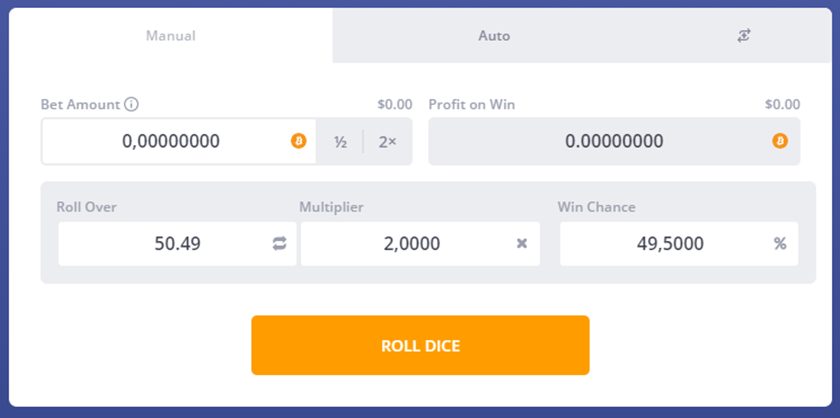Image resolution: width=840 pixels, height=418 pixels.
Task: Switch to the Auto tab
Action: [x=494, y=36]
